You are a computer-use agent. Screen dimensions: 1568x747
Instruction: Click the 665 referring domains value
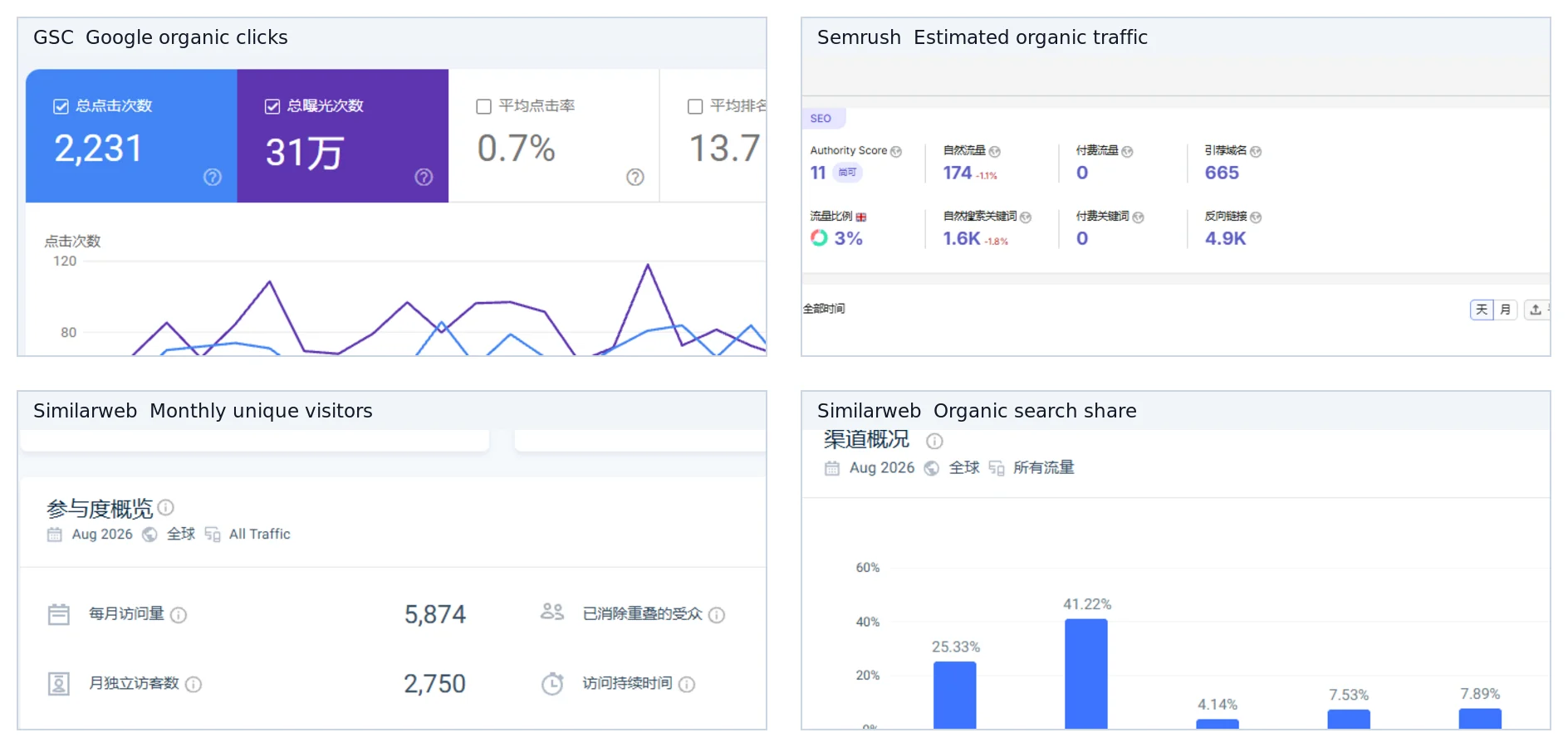click(x=1222, y=173)
